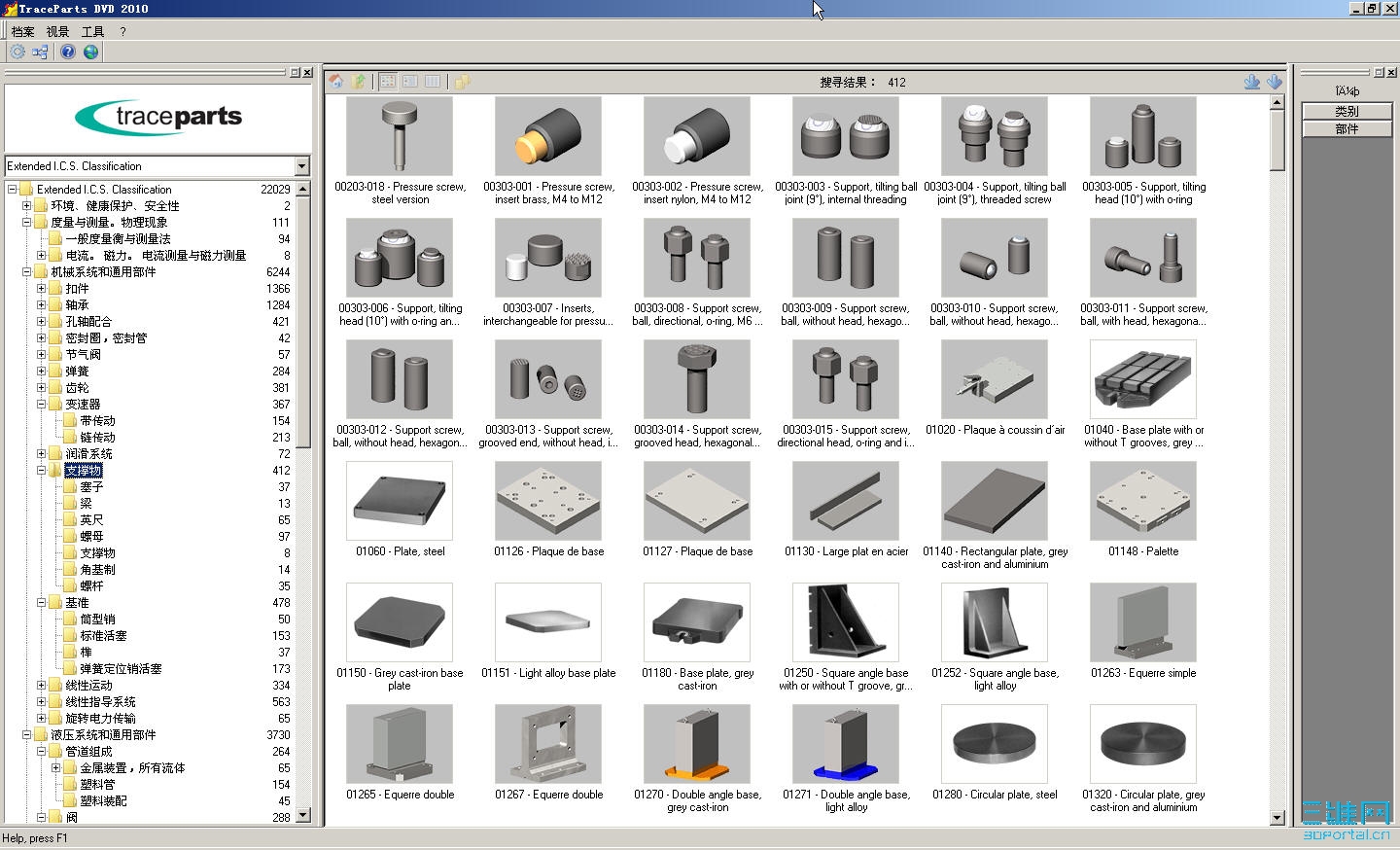
Task: Click the 类别 button in right panel
Action: click(1347, 112)
